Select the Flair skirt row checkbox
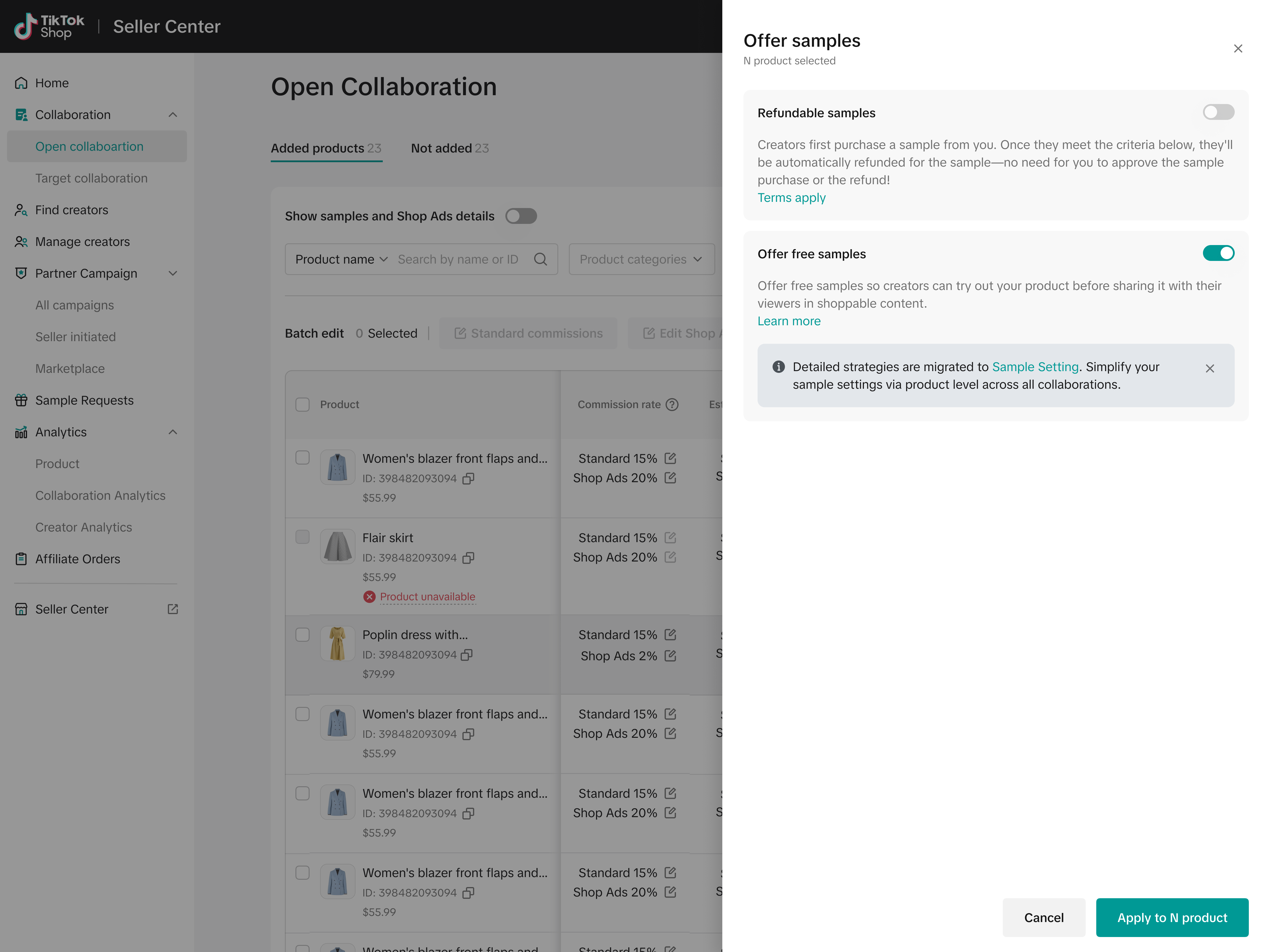 click(303, 537)
